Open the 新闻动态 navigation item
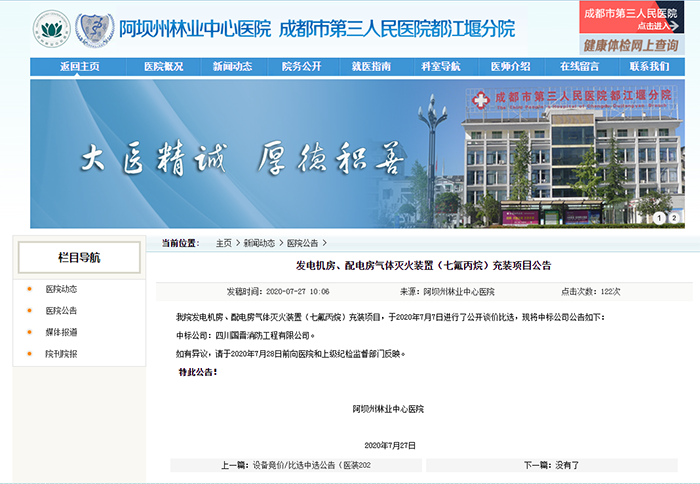Image resolution: width=700 pixels, height=484 pixels. (x=232, y=67)
